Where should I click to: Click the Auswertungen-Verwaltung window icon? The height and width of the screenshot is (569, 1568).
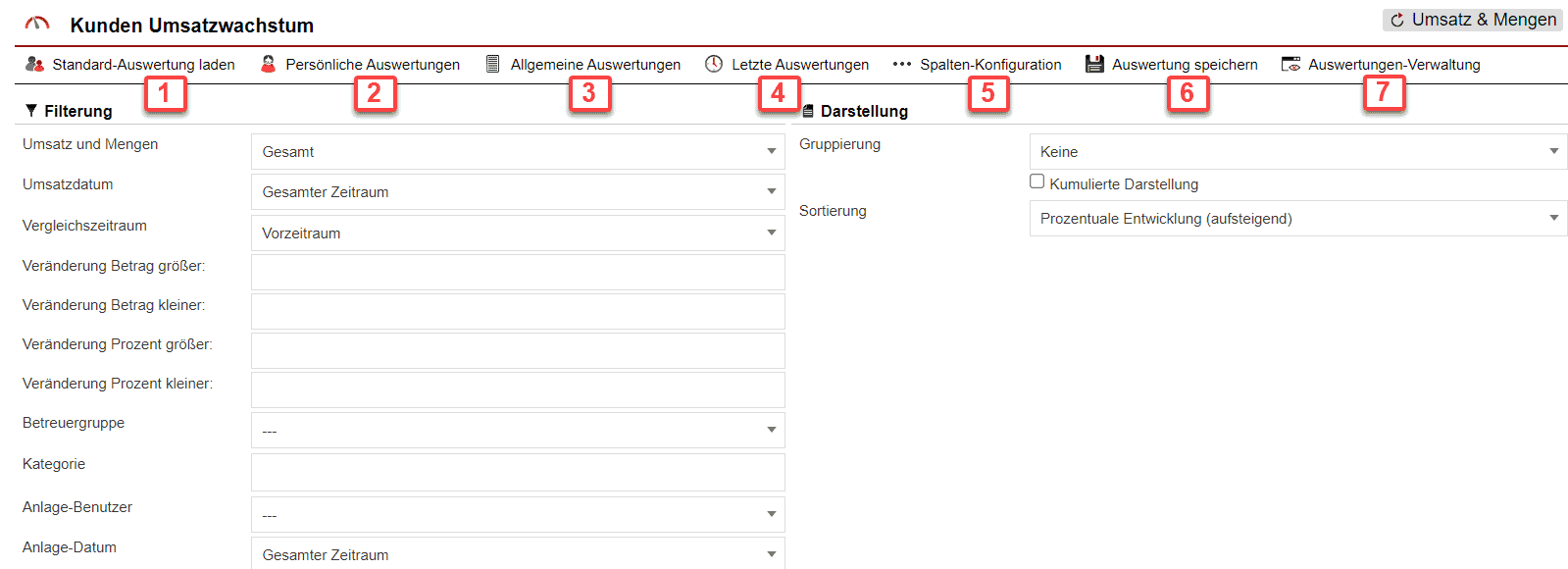1290,64
